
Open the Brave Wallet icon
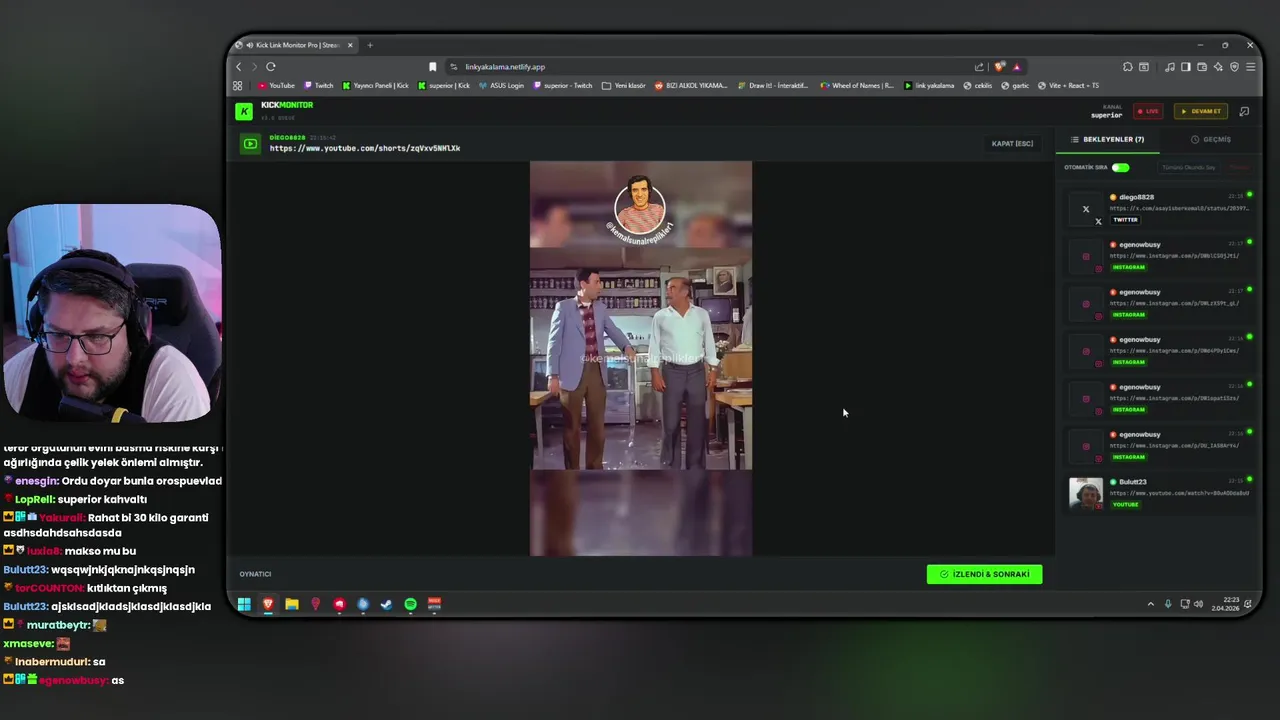tap(1202, 67)
